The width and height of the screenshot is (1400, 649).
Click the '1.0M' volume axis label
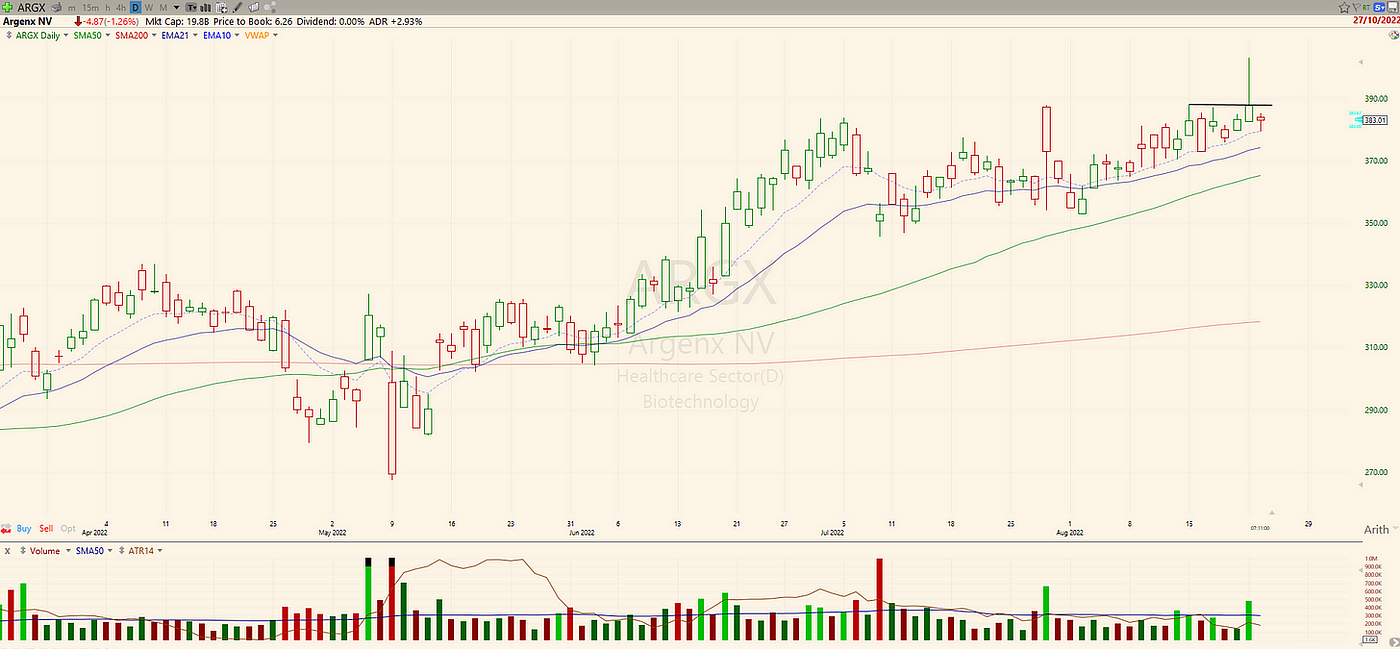point(1369,557)
